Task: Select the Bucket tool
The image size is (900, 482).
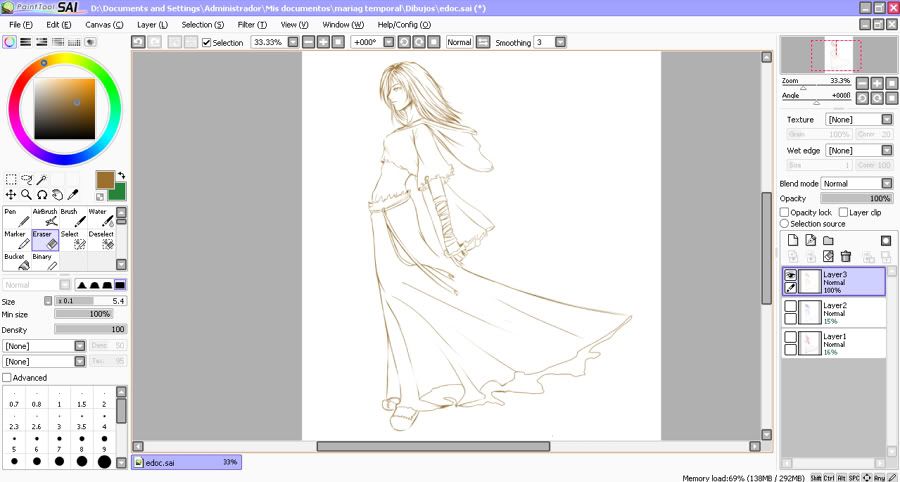Action: pos(17,262)
